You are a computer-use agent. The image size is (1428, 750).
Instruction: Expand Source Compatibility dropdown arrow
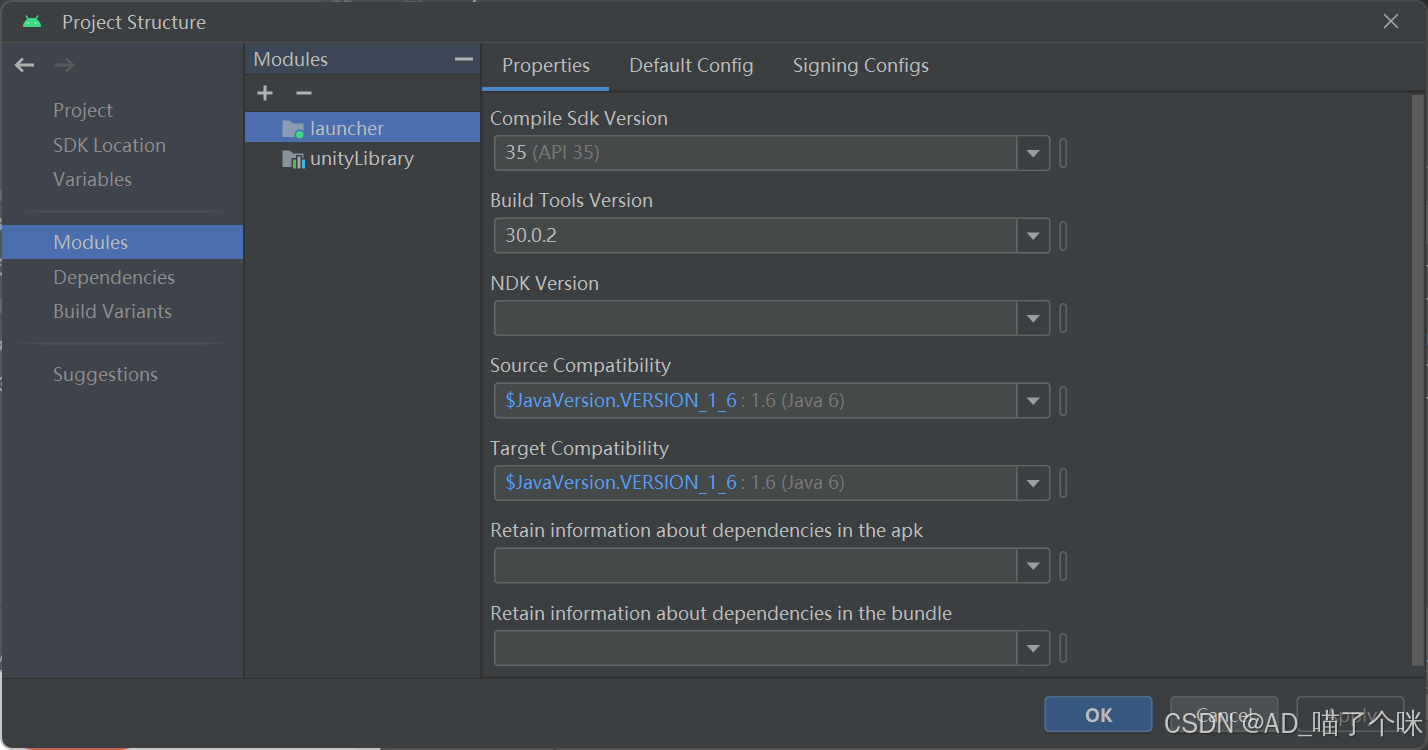point(1033,401)
